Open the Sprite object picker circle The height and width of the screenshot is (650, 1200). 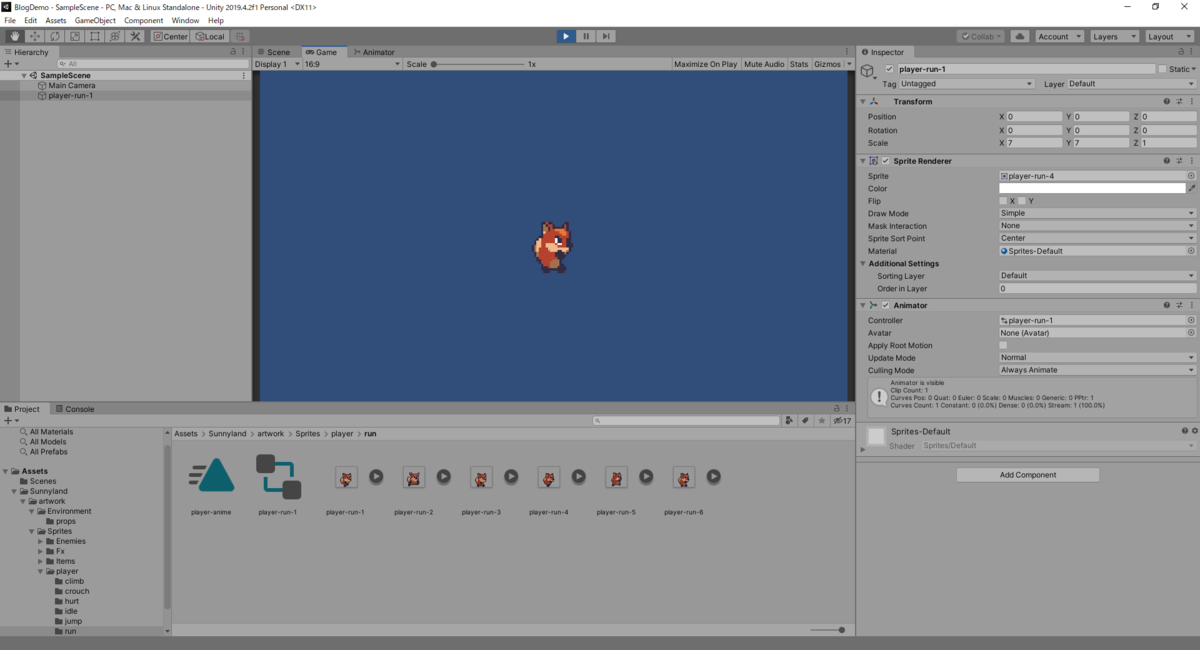[x=1191, y=176]
